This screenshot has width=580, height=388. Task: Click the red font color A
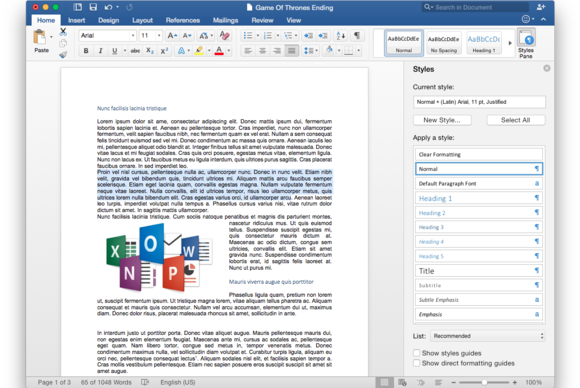219,51
